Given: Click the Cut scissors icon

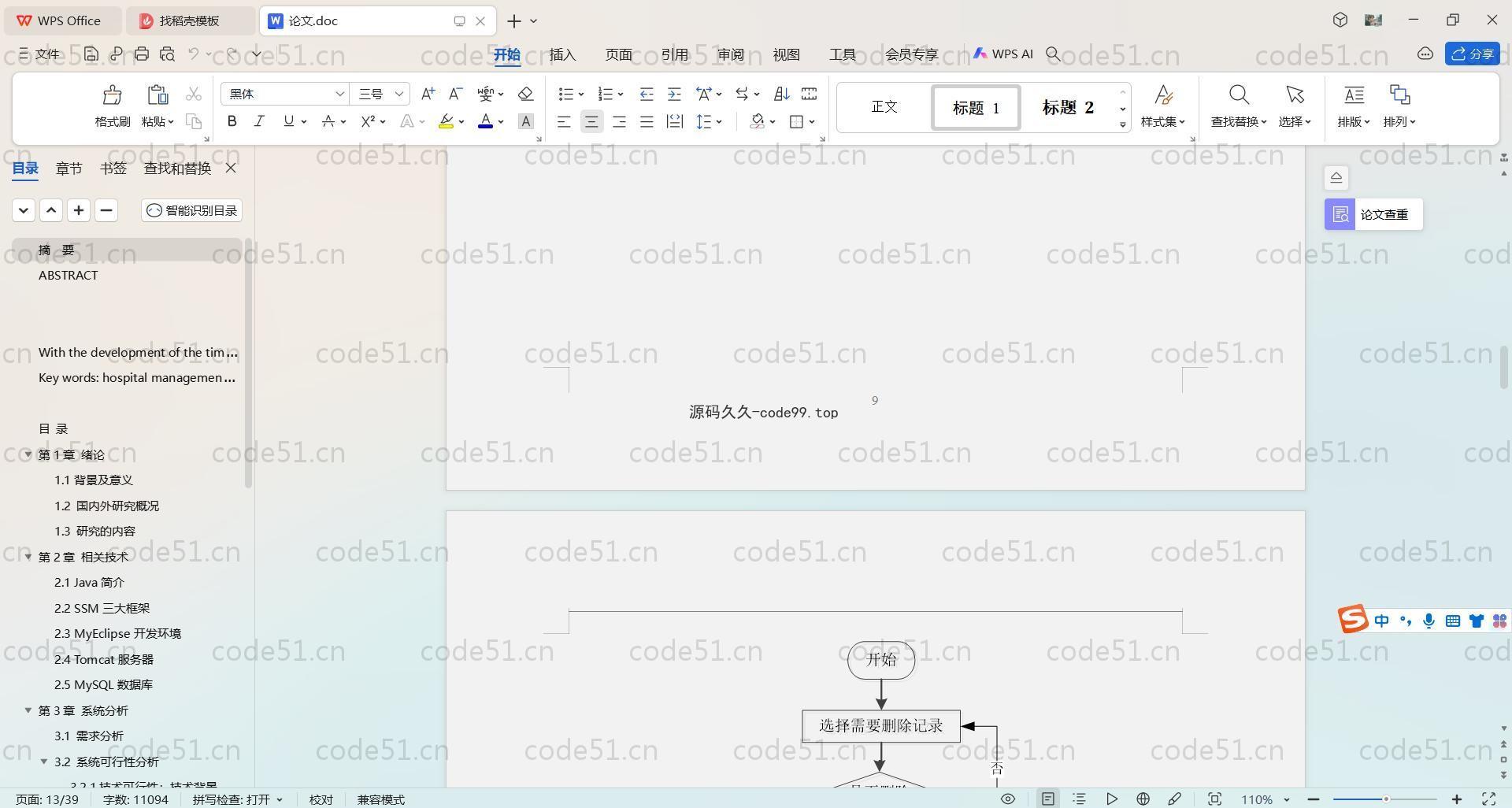Looking at the screenshot, I should 193,95.
